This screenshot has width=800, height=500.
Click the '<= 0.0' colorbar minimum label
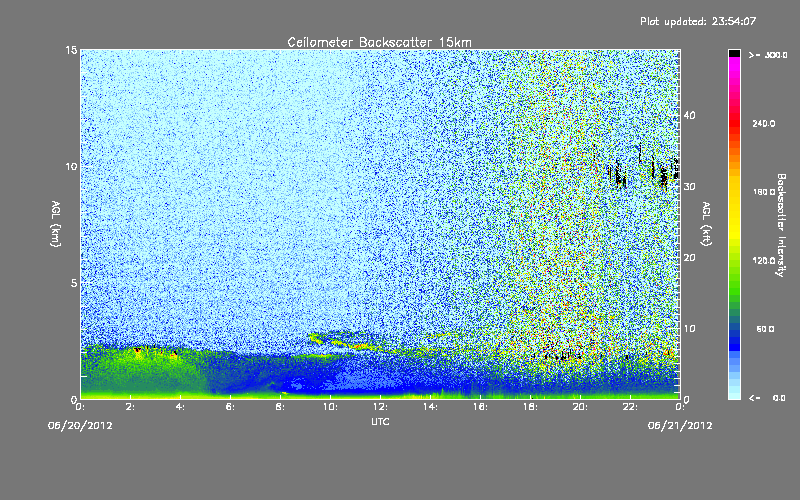coord(767,398)
